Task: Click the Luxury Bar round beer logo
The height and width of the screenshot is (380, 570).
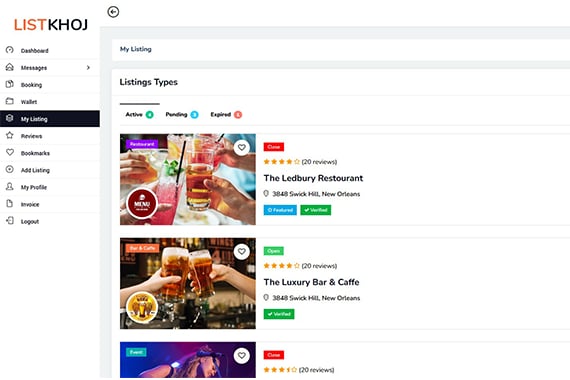Action: click(142, 307)
